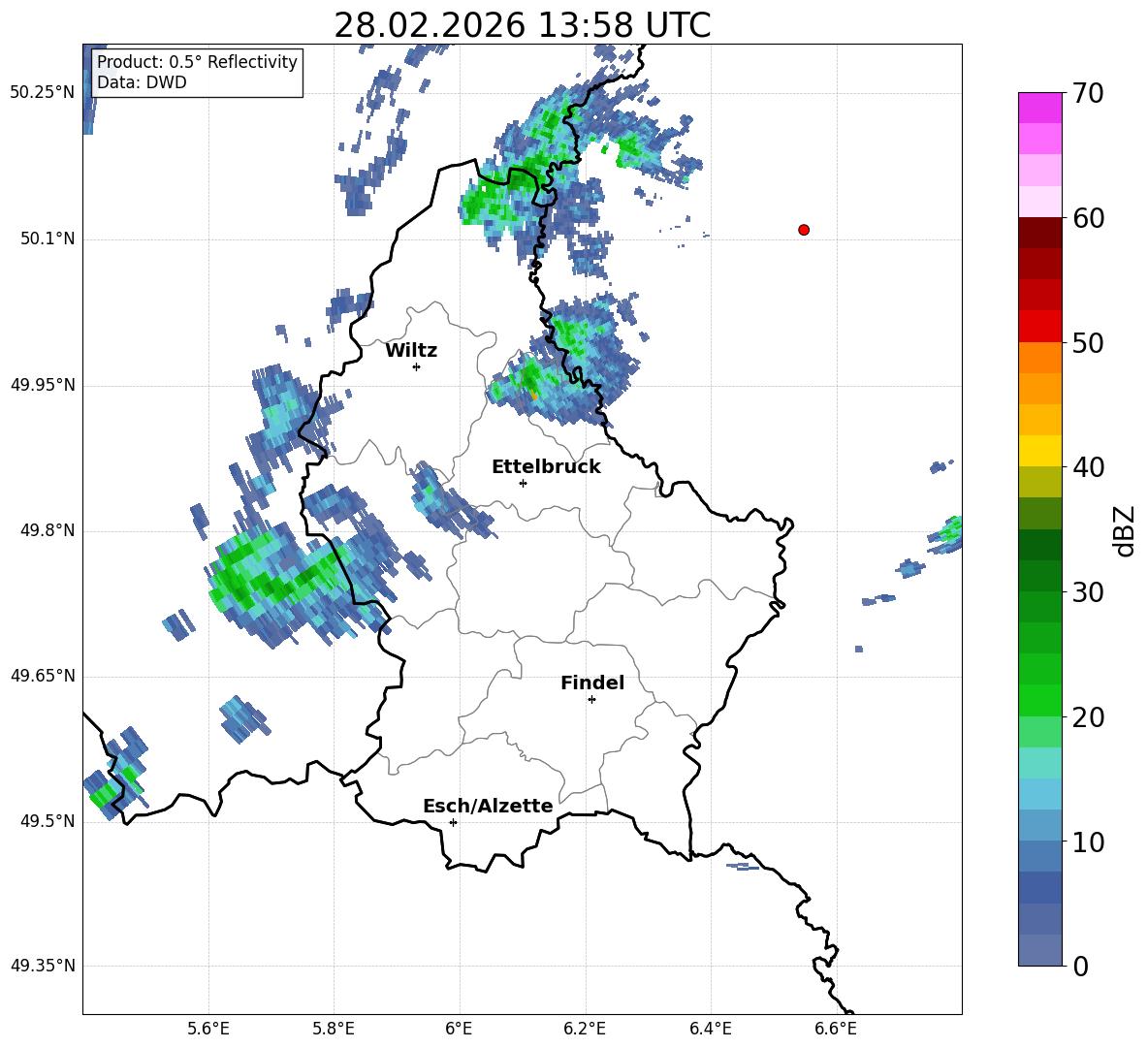Click the 70 tick on colorbar

tap(1087, 93)
